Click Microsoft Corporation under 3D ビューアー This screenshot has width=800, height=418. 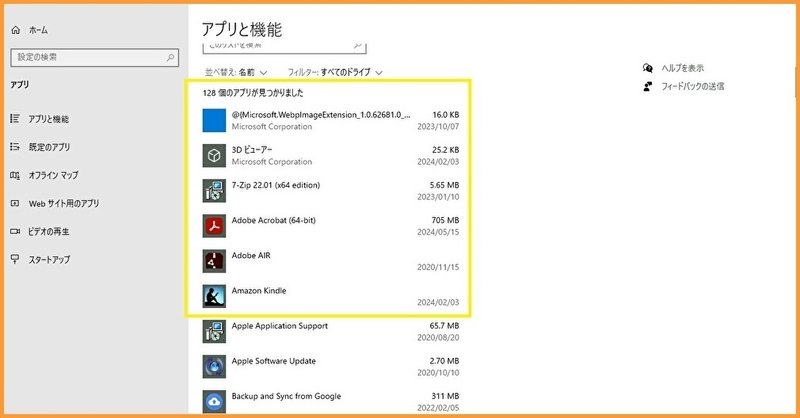click(x=272, y=162)
